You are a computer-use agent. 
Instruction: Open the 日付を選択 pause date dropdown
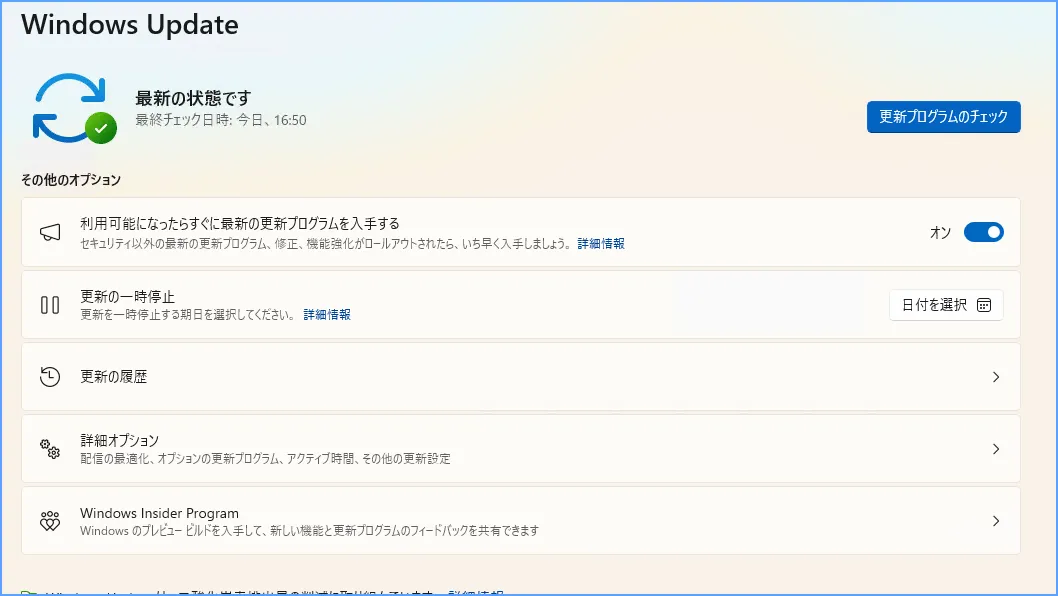point(946,305)
